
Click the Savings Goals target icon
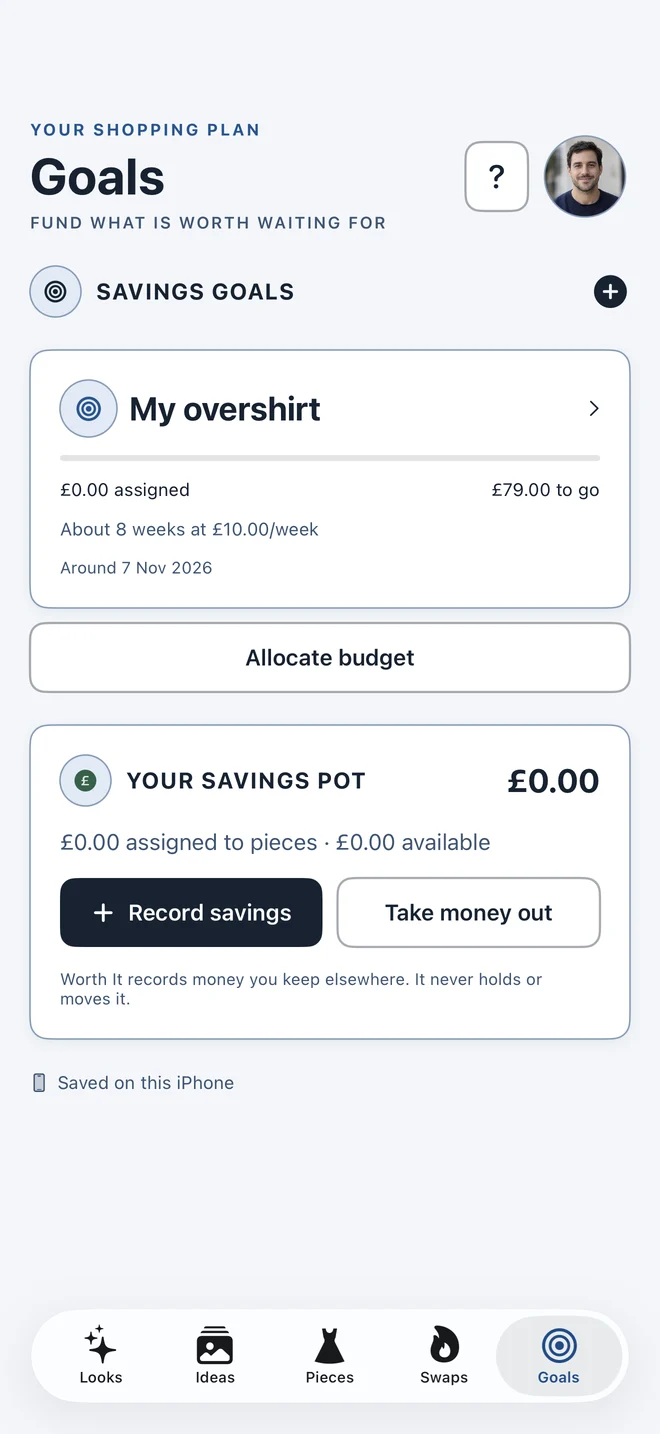point(56,292)
